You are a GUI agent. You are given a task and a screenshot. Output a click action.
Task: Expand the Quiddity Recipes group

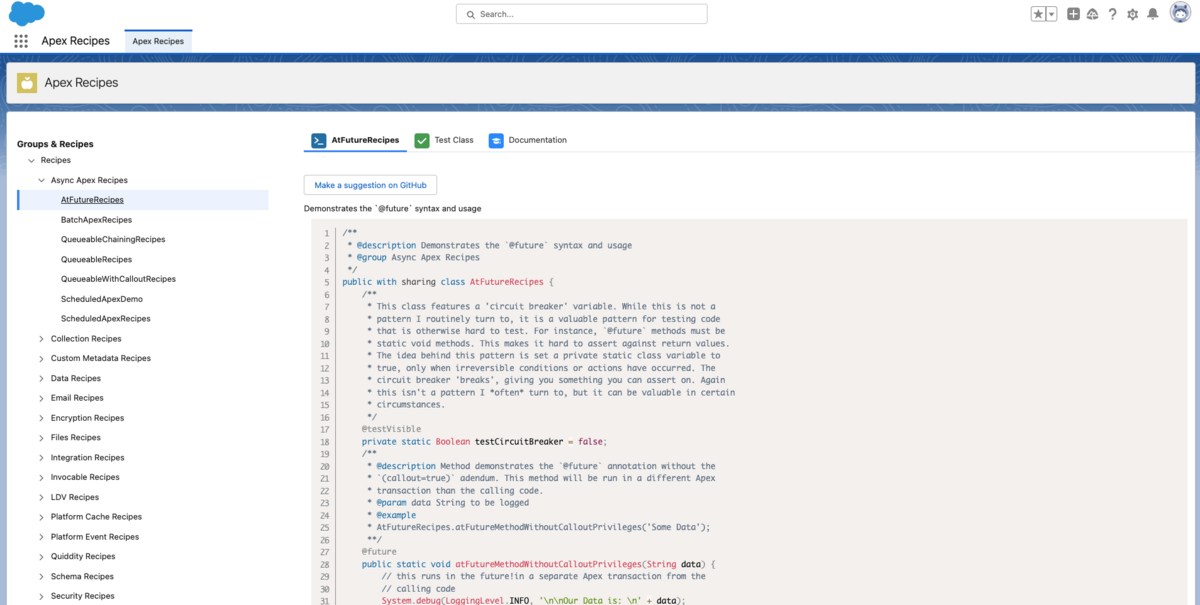pos(41,556)
